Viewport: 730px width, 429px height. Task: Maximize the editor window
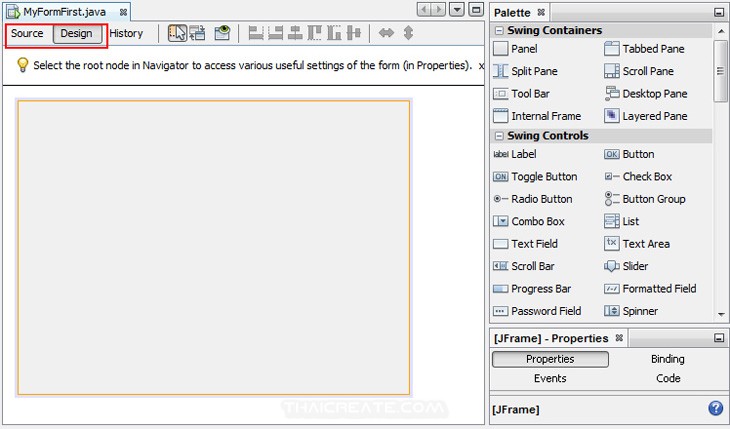coord(476,9)
